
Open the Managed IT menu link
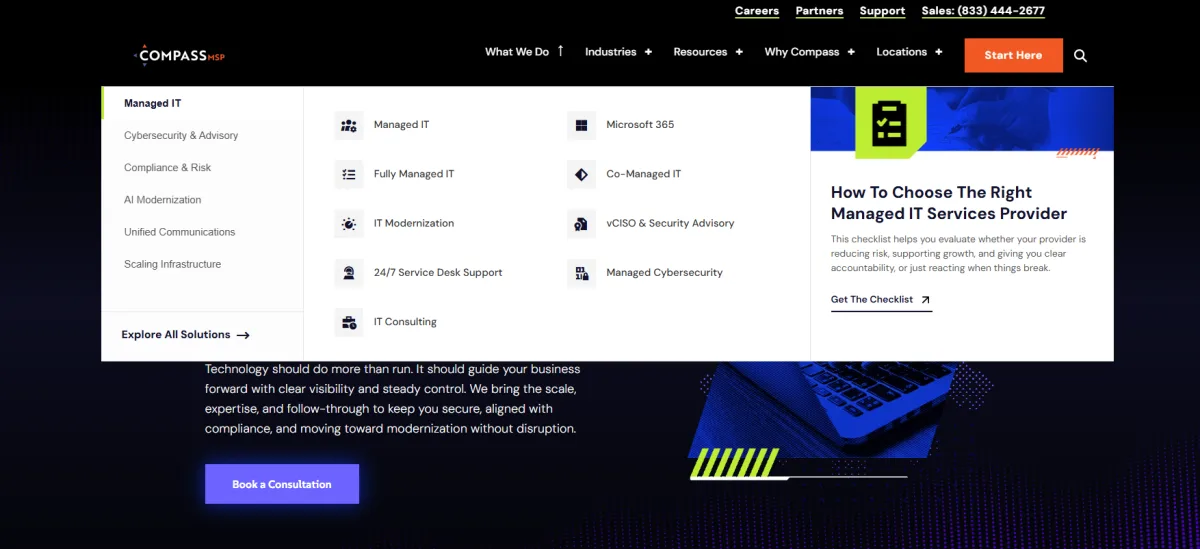(402, 125)
